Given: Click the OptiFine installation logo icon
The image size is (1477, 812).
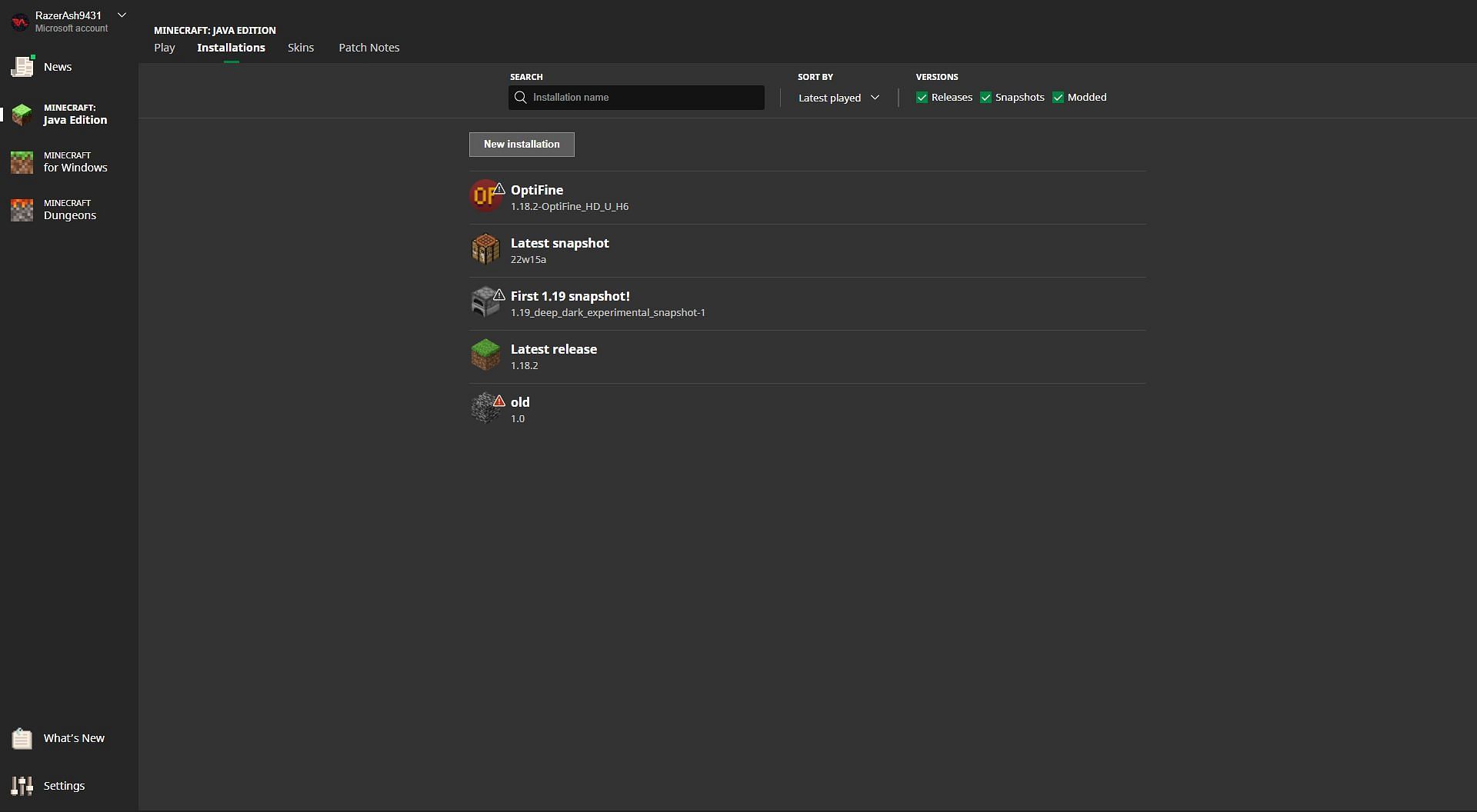Looking at the screenshot, I should pos(485,195).
